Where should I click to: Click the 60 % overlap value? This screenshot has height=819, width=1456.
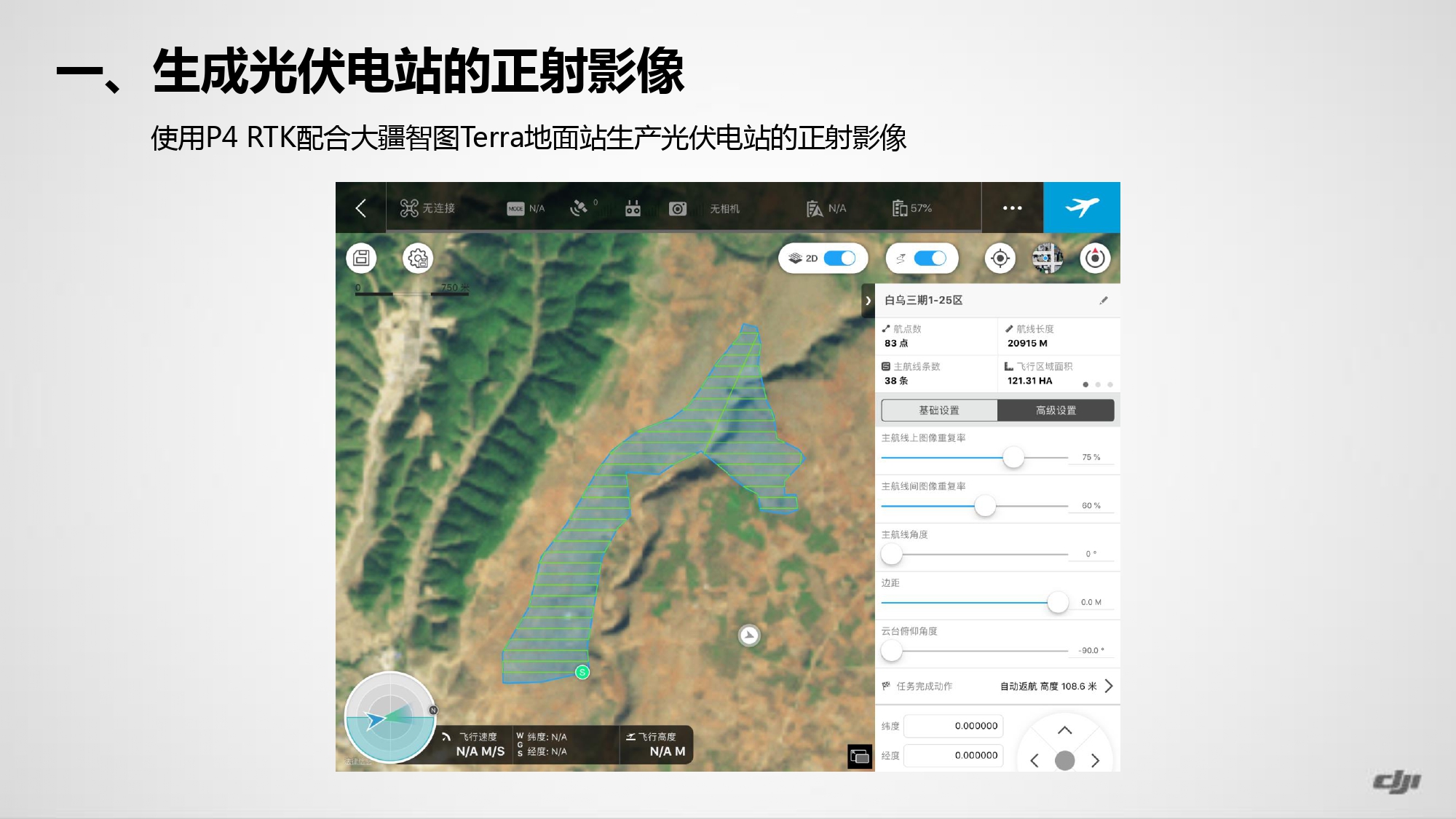click(1091, 505)
